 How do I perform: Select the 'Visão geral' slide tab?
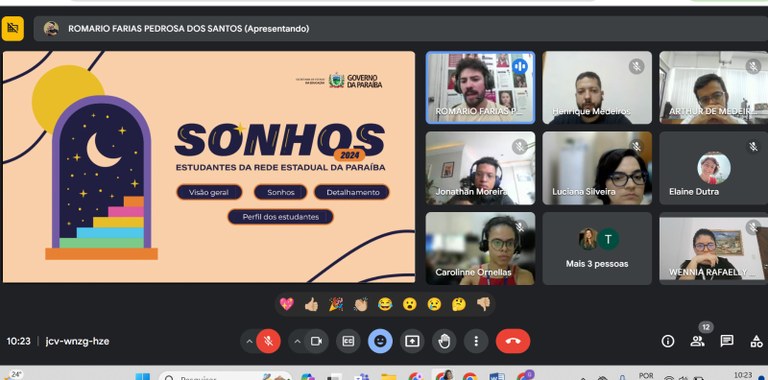pos(209,192)
